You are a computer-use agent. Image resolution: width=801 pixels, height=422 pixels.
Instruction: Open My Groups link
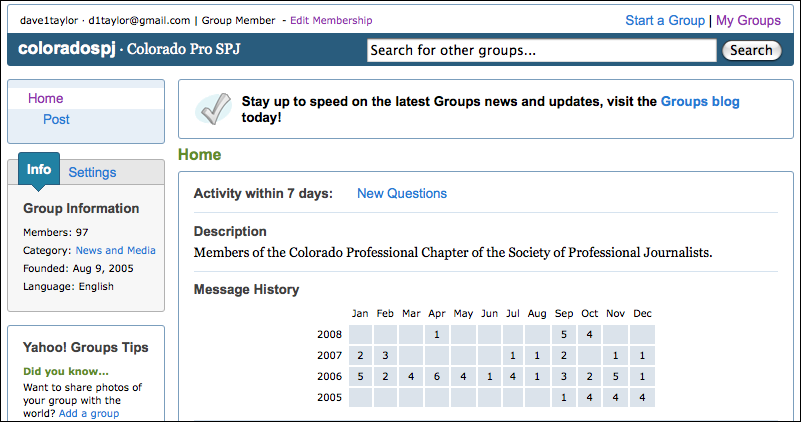[748, 20]
